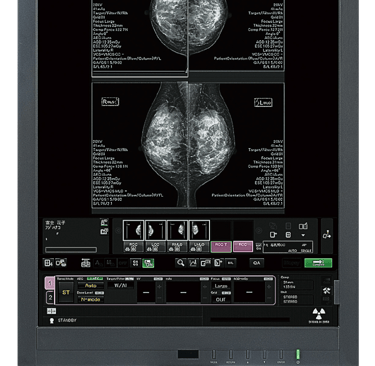
Task: Open the LCC second image thumbnail
Action: [x=155, y=230]
